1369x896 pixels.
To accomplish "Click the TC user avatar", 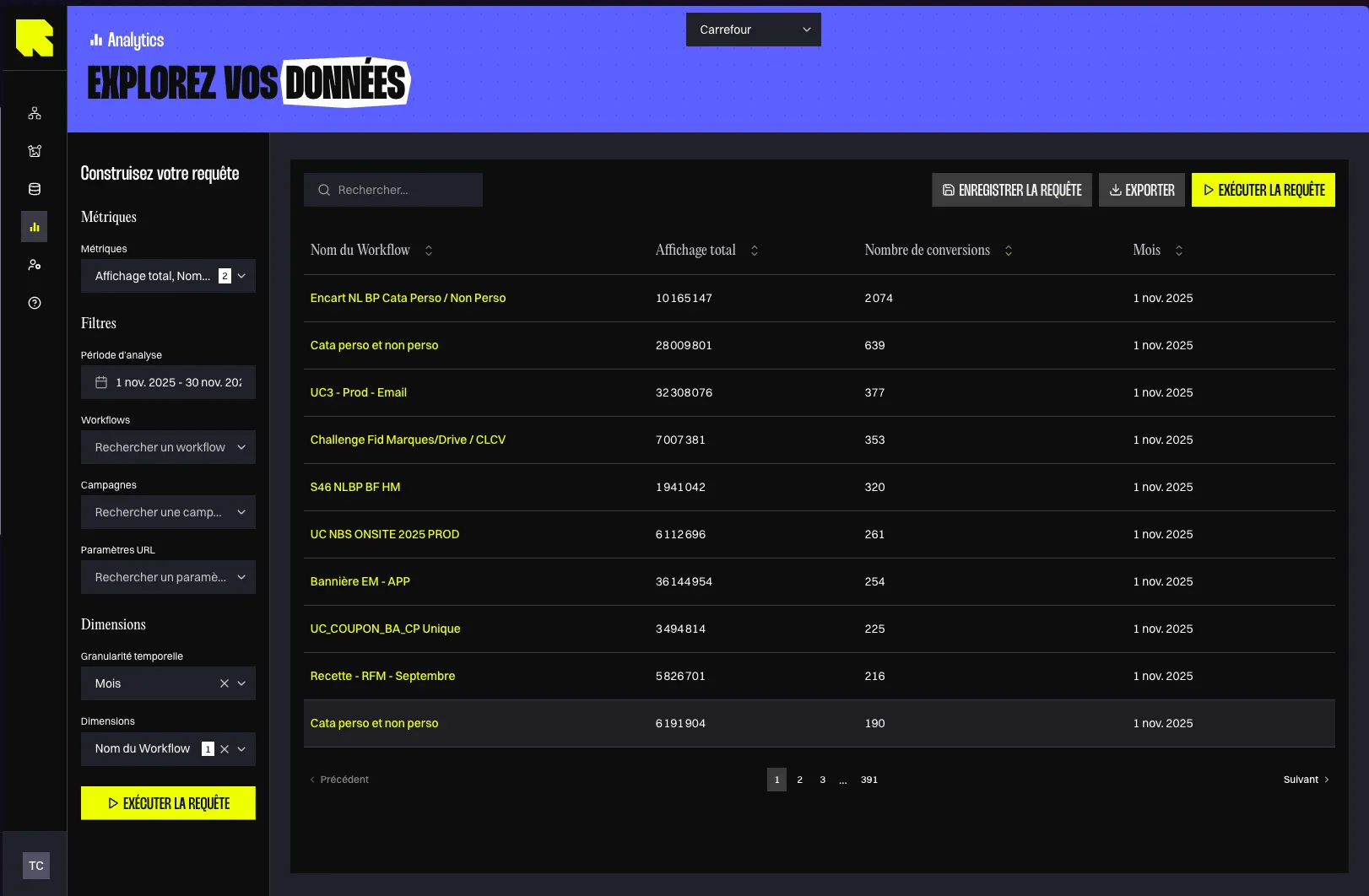I will click(x=36, y=866).
